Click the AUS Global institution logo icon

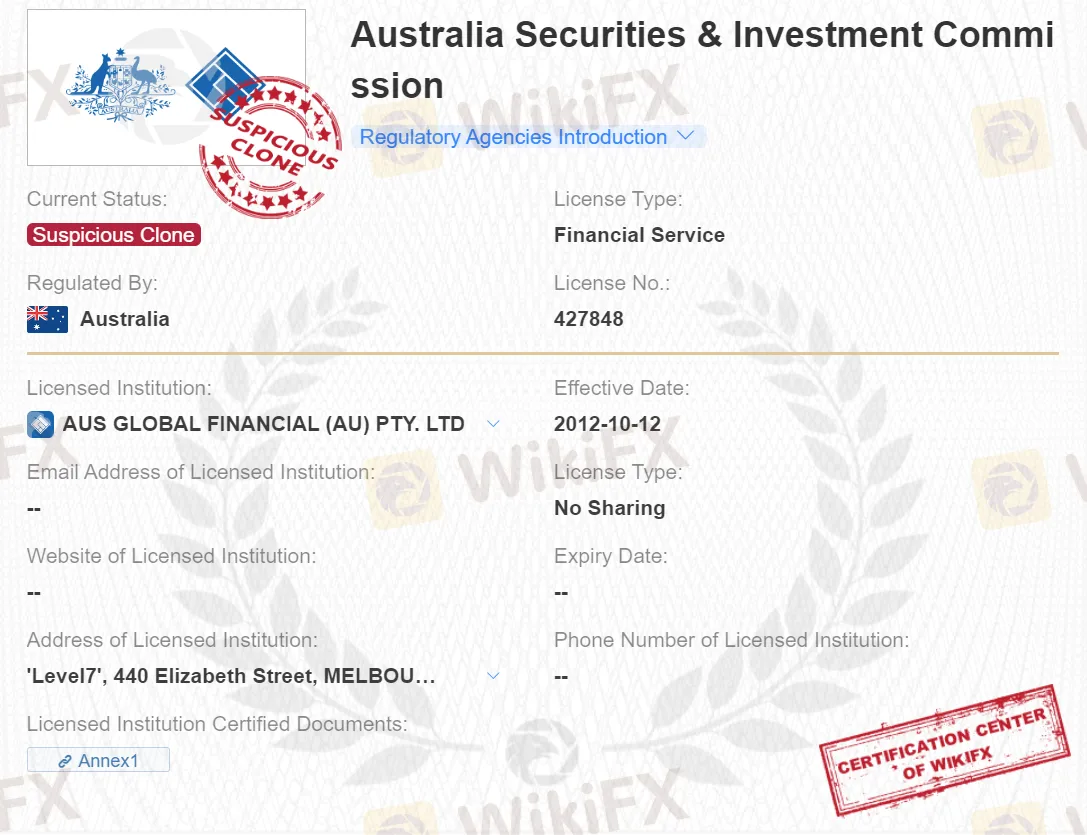coord(40,424)
